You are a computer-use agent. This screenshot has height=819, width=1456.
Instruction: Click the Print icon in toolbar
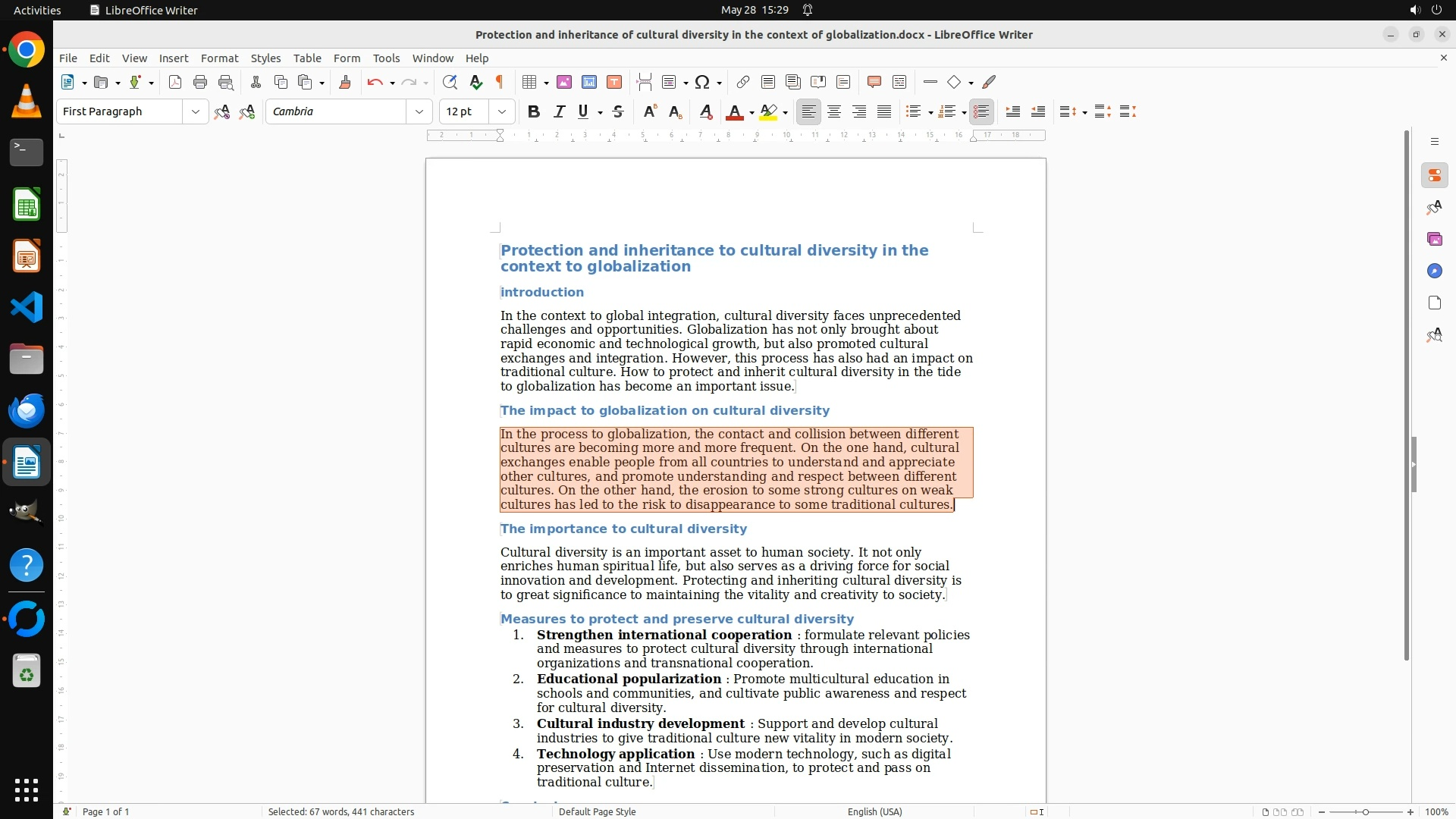point(200,82)
